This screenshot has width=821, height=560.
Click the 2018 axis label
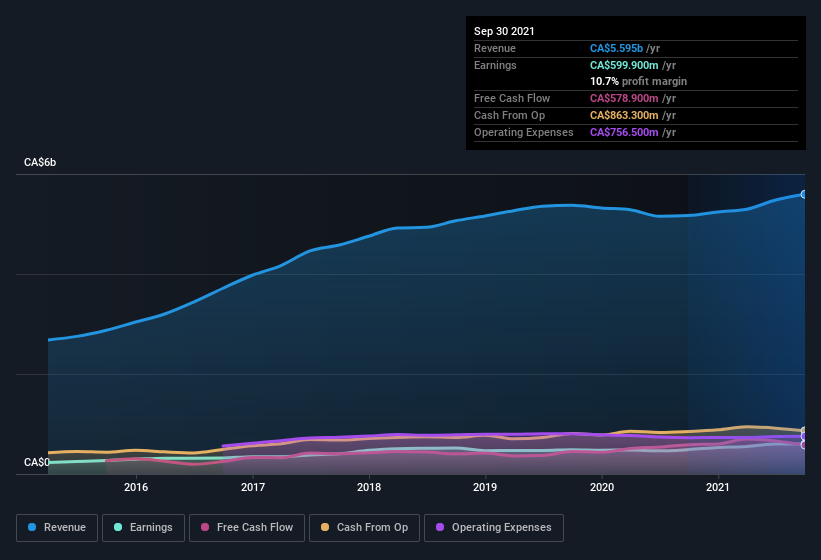coord(369,487)
